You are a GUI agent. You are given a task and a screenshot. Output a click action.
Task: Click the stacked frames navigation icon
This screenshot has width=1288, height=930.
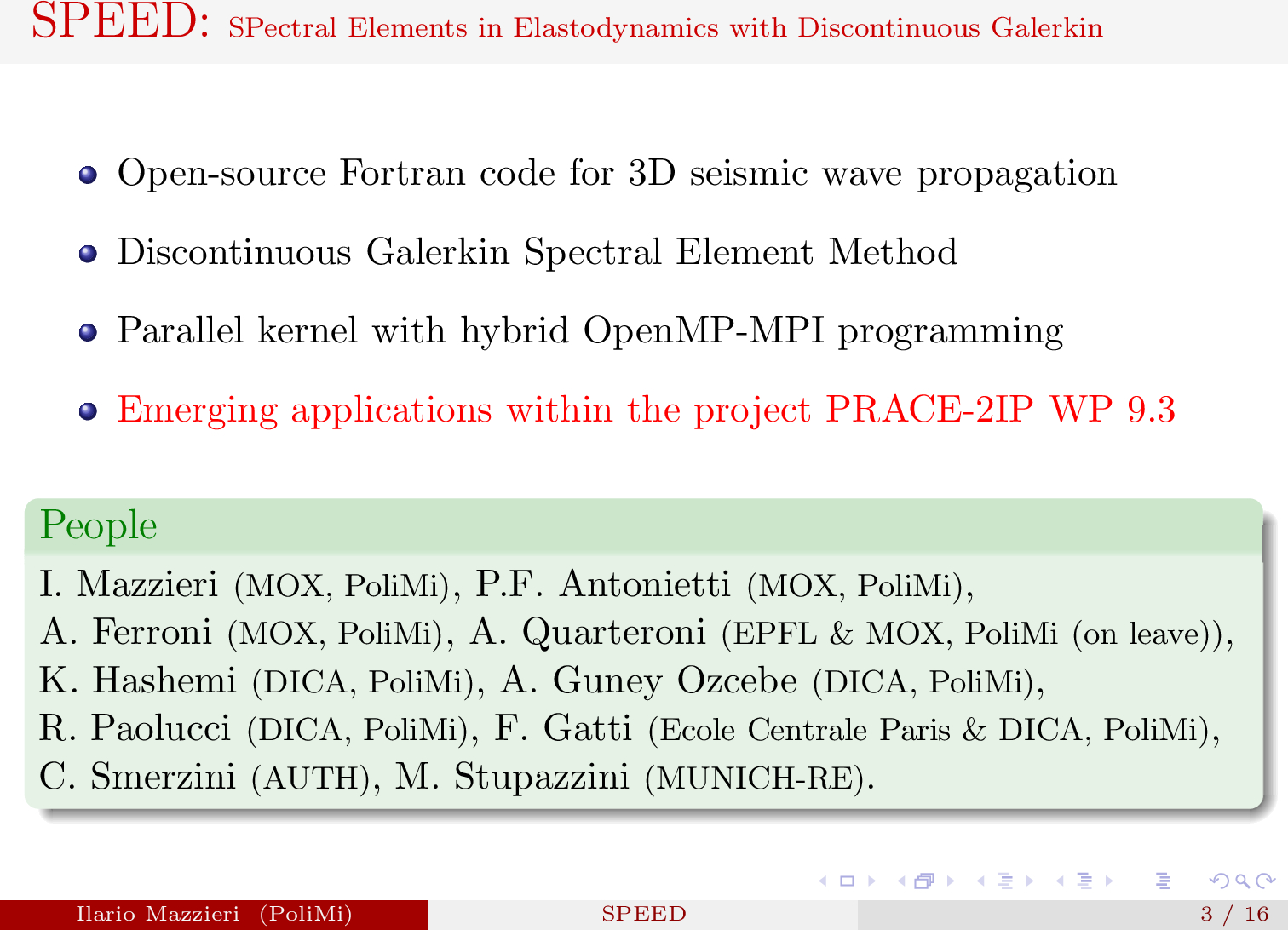coord(924,881)
